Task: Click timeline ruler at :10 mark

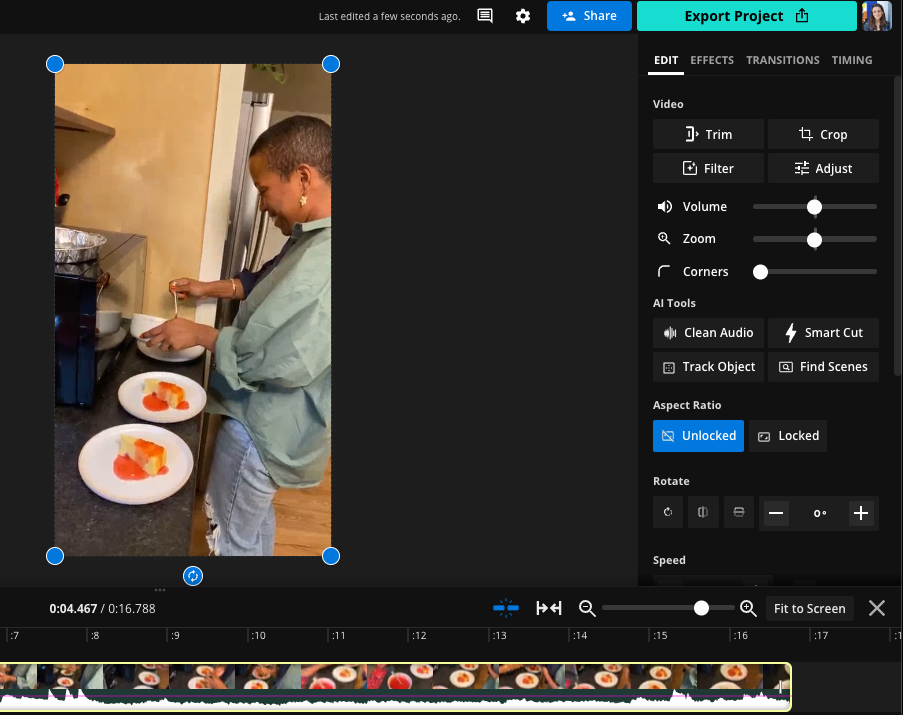Action: pos(258,636)
